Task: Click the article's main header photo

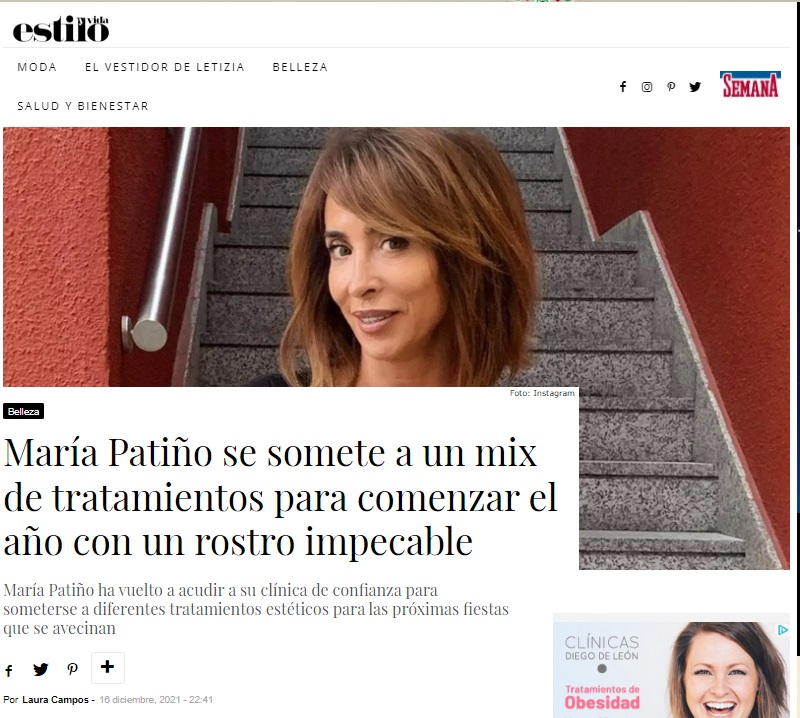Action: pyautogui.click(x=396, y=257)
